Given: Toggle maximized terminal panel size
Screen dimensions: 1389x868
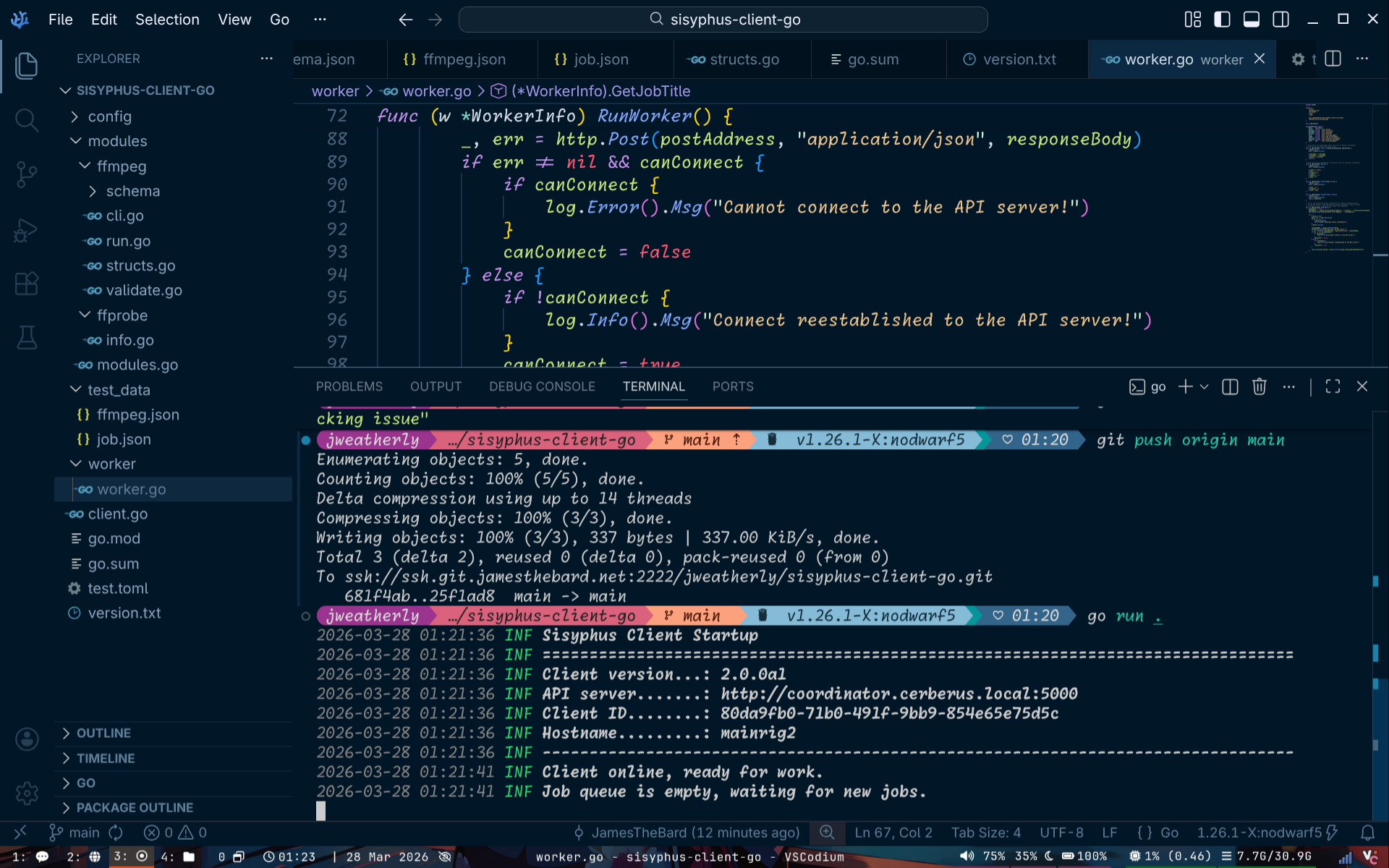Looking at the screenshot, I should (x=1333, y=387).
